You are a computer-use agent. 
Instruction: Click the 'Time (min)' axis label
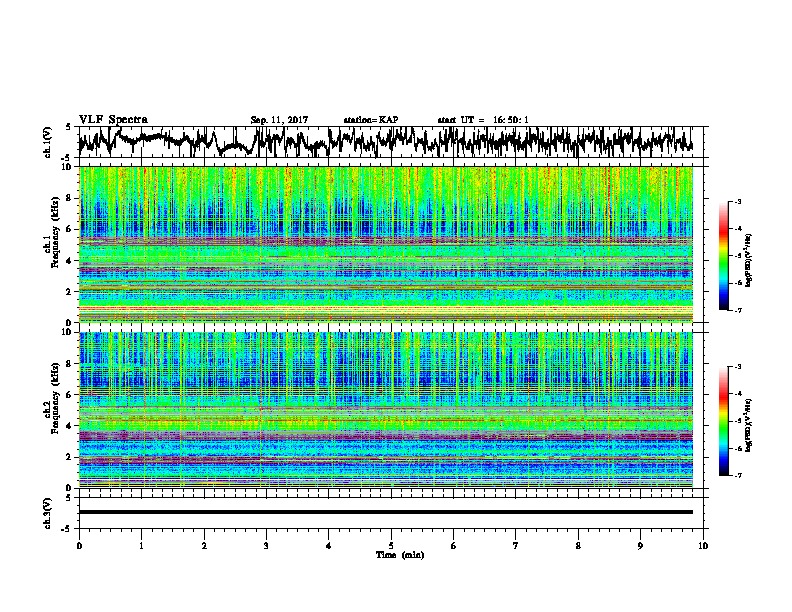[400, 555]
